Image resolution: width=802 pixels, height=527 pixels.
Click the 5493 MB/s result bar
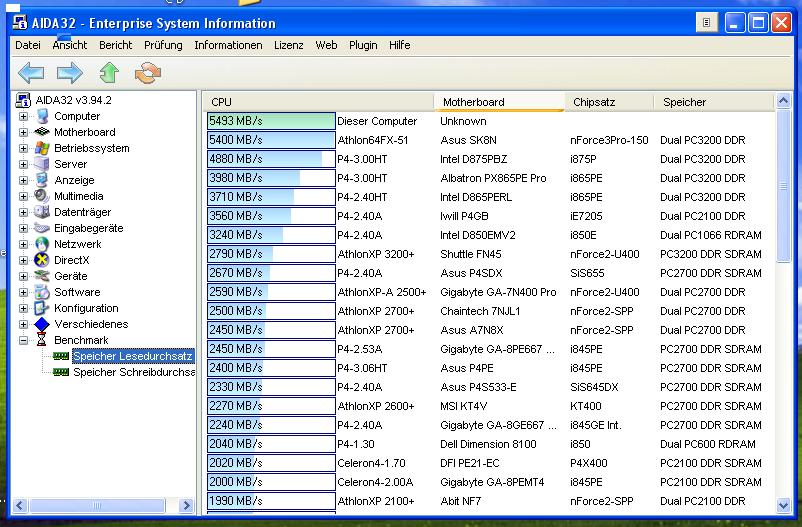pos(271,121)
